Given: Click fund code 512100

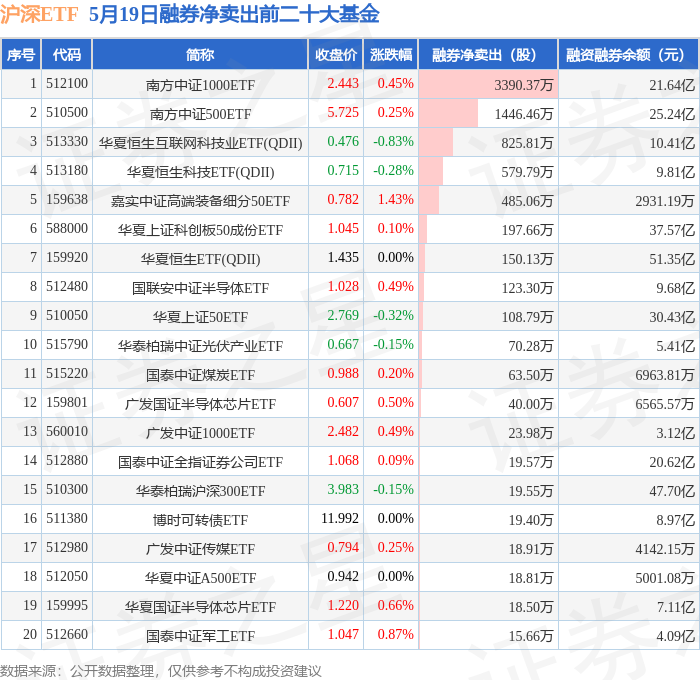Looking at the screenshot, I should [67, 83].
